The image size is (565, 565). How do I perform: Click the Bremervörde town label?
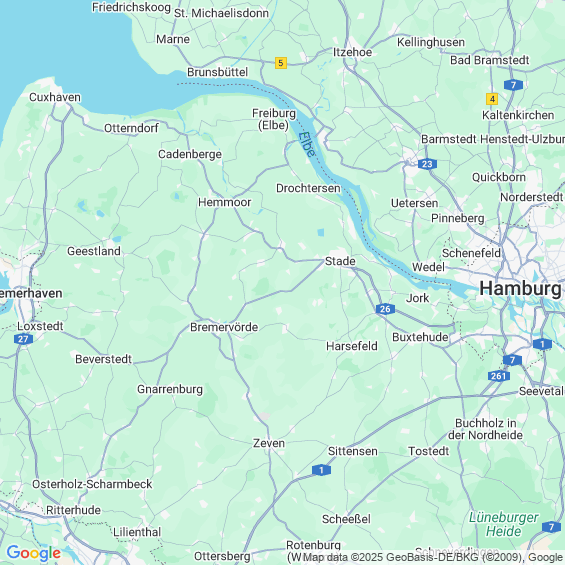pyautogui.click(x=224, y=327)
